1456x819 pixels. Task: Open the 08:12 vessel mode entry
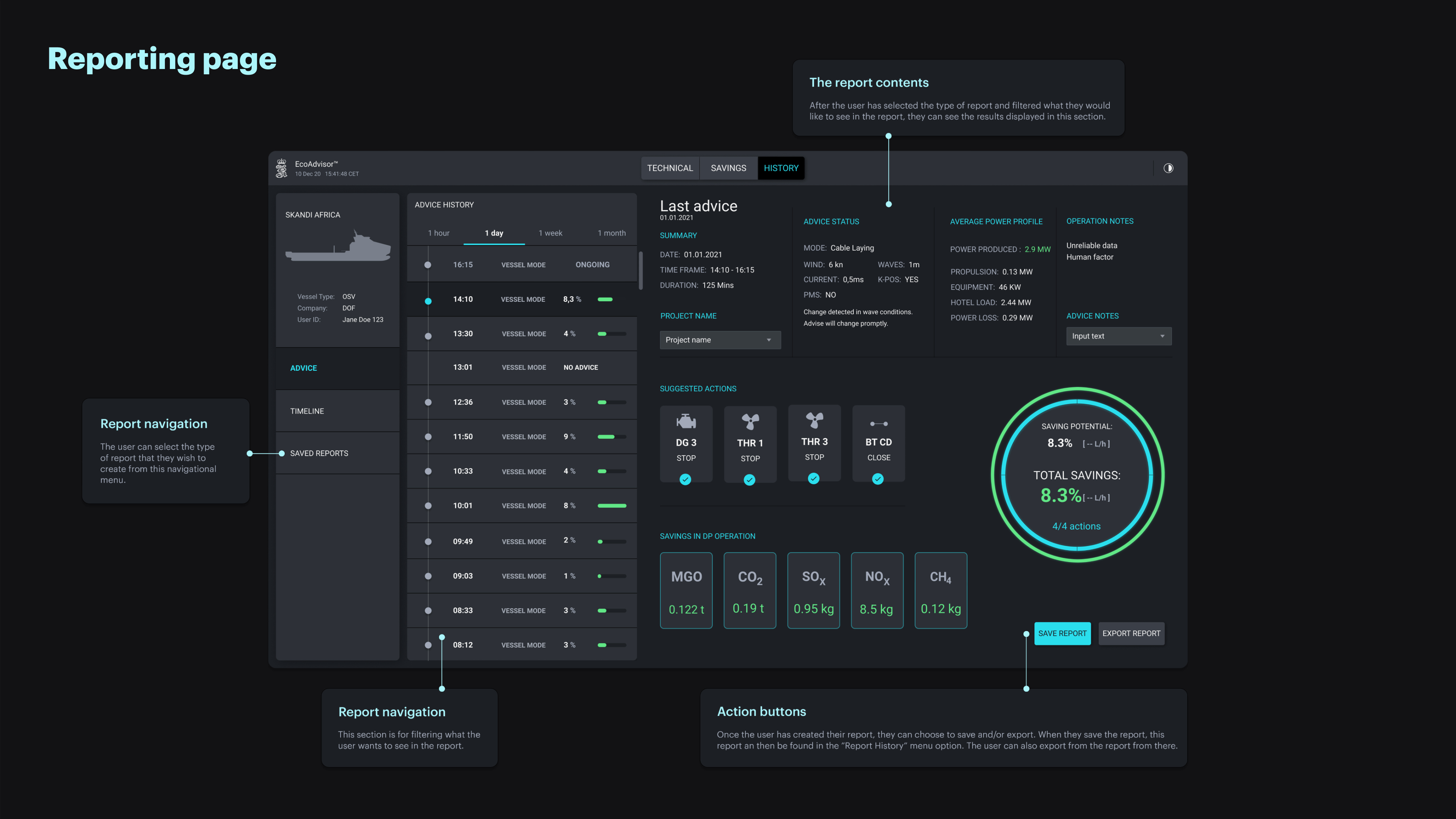(x=522, y=645)
